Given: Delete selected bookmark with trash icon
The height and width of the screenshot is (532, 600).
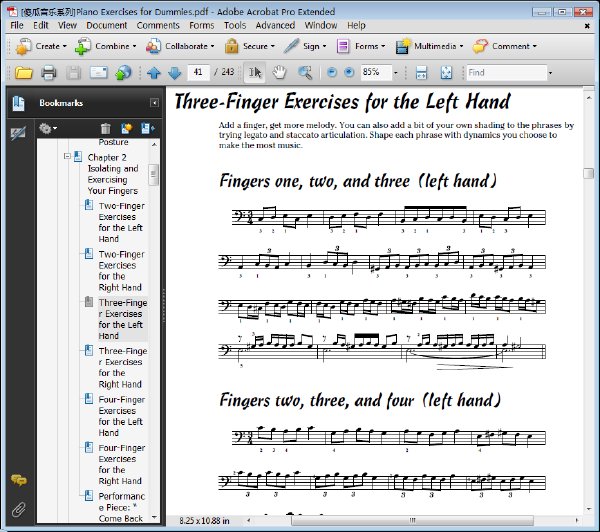Looking at the screenshot, I should [106, 128].
